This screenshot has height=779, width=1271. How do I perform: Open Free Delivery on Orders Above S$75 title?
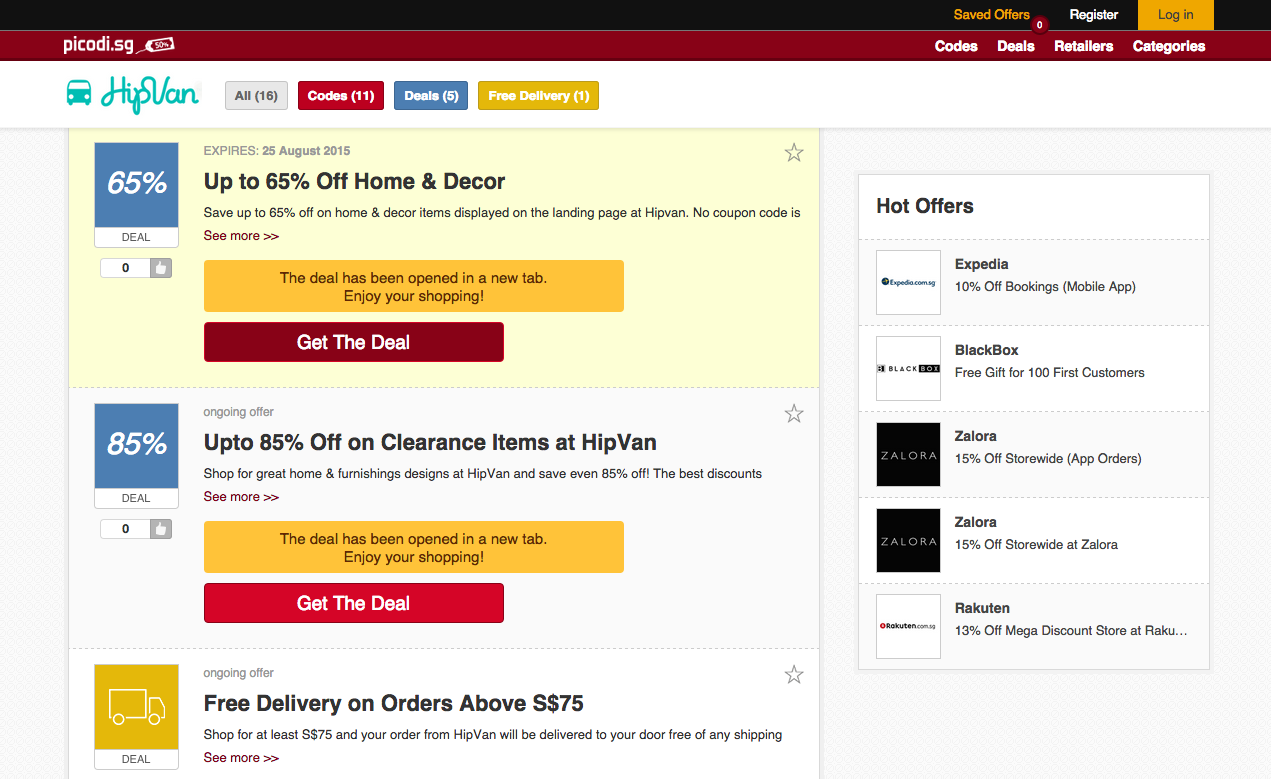tap(393, 704)
